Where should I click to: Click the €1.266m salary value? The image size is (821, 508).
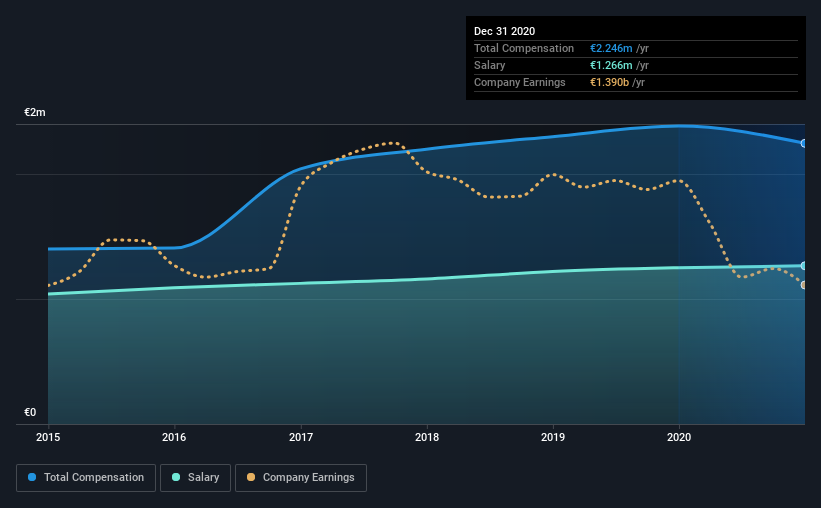point(611,65)
